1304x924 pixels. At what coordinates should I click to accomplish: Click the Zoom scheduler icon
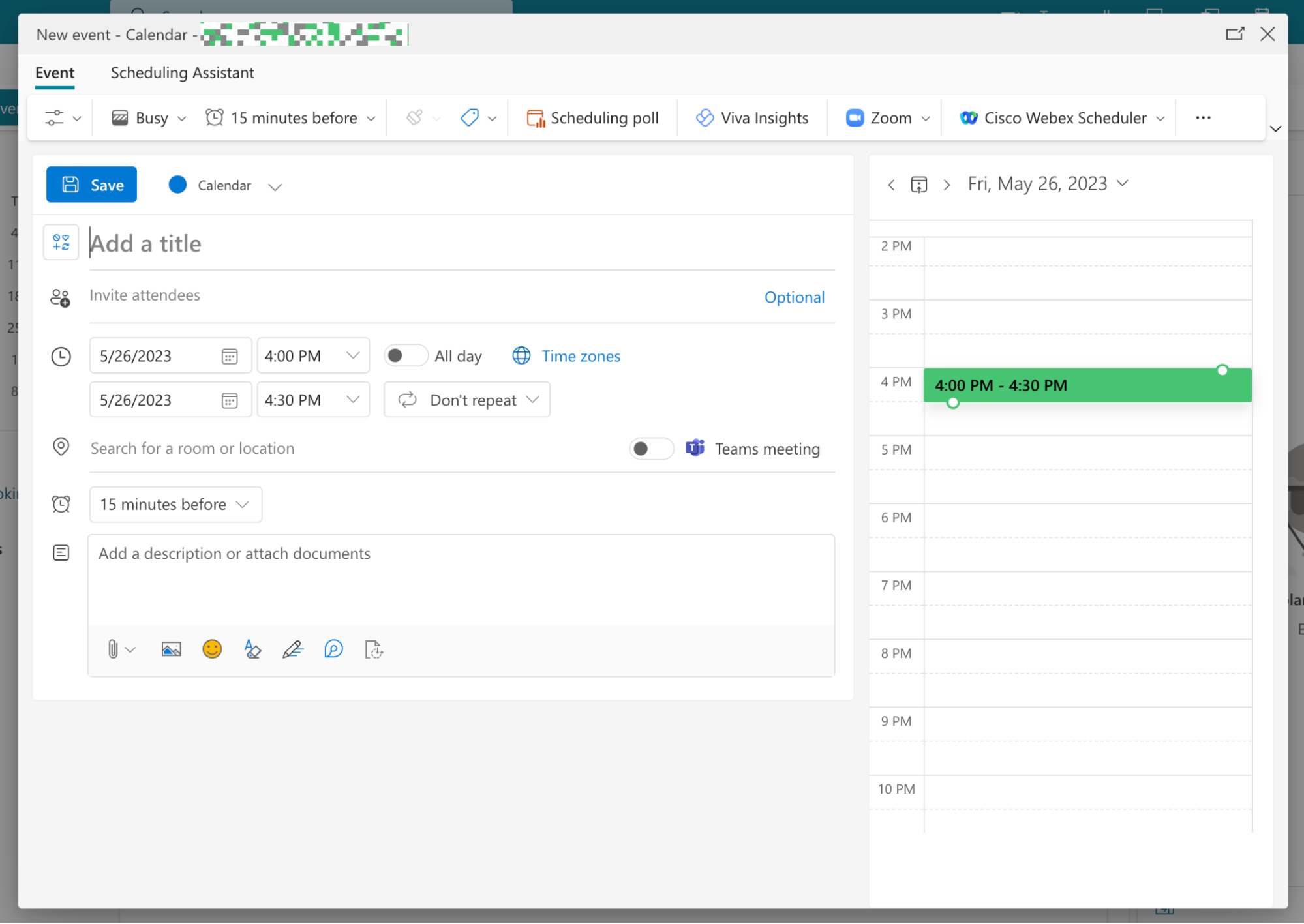click(x=855, y=118)
